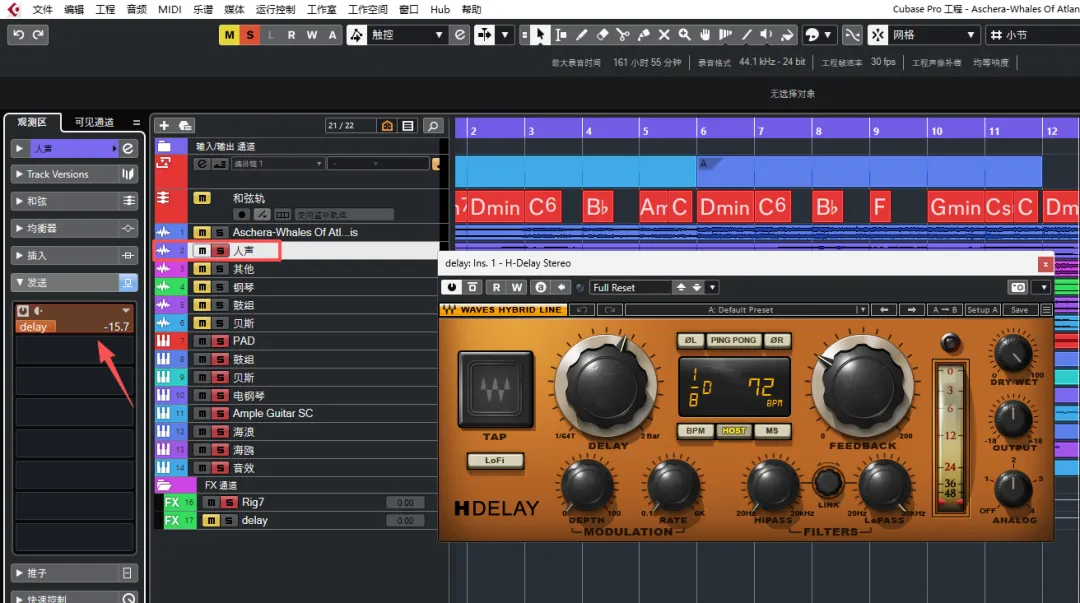Image resolution: width=1080 pixels, height=603 pixels.
Task: Select the Draw pencil tool
Action: pyautogui.click(x=581, y=34)
